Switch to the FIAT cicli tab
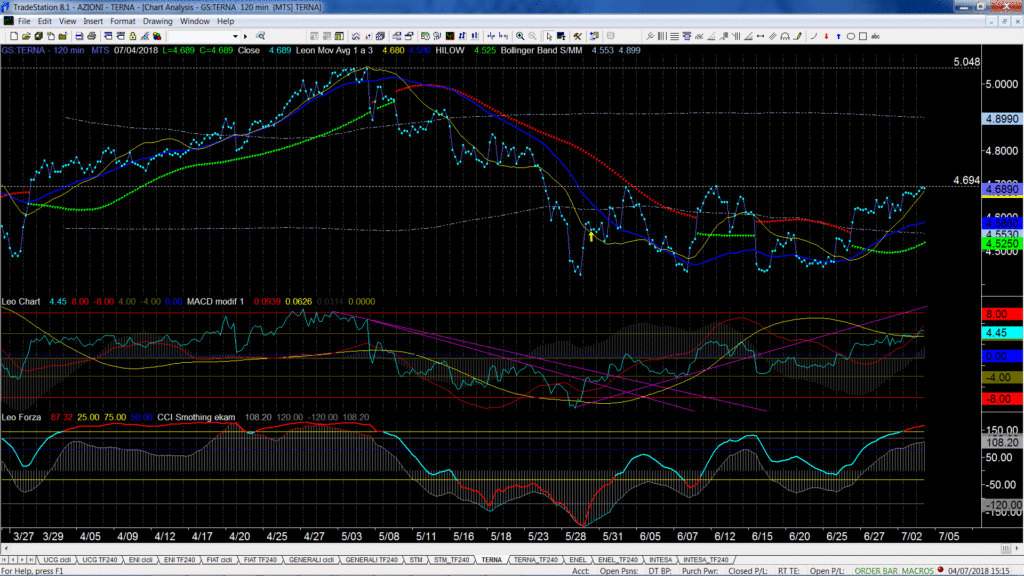This screenshot has width=1024, height=576. pos(219,560)
